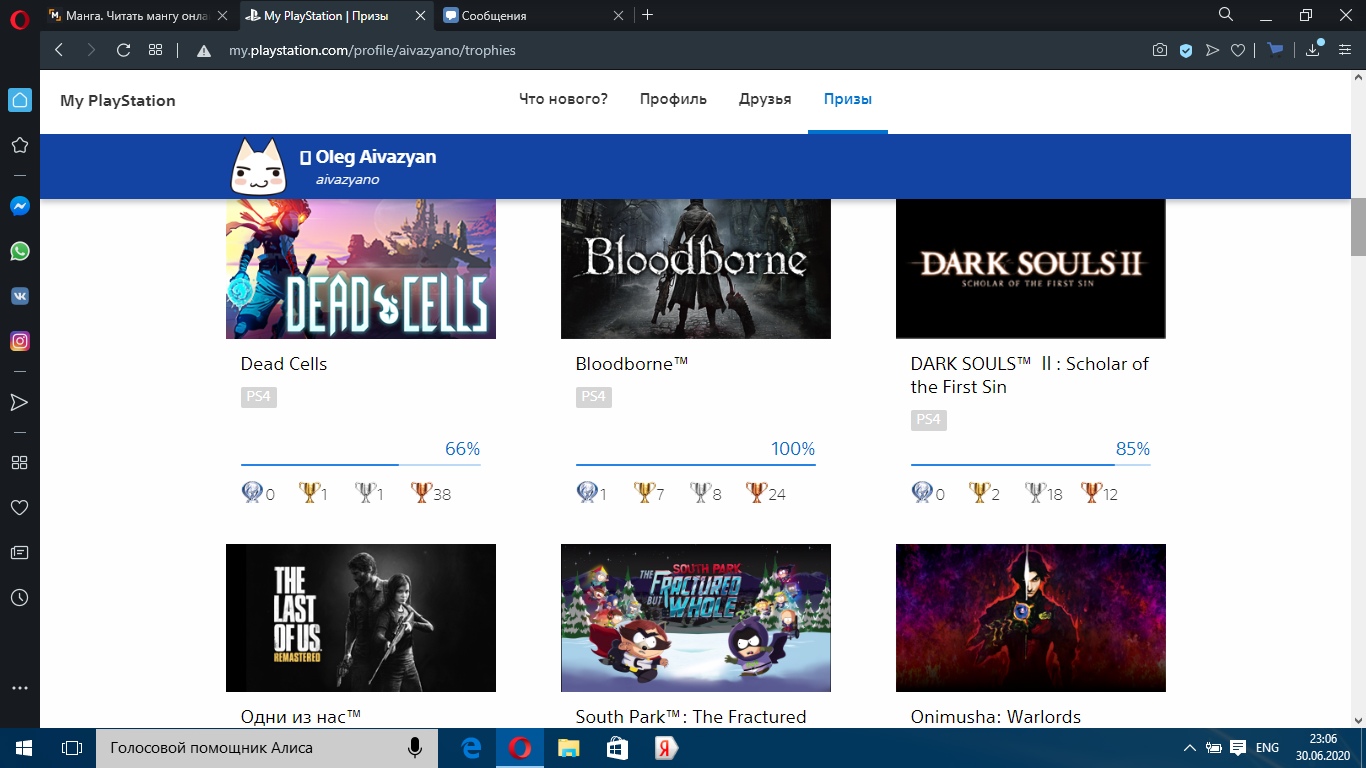Open sidebar setup three dots
Screen dimensions: 1366x768
pyautogui.click(x=19, y=688)
